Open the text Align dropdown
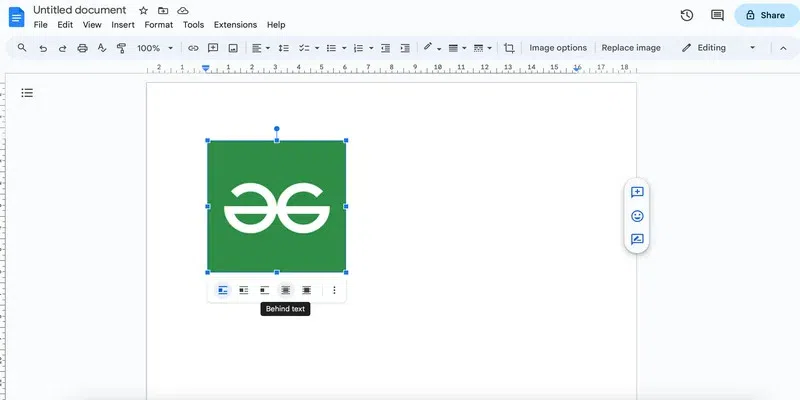This screenshot has width=800, height=400. [261, 48]
